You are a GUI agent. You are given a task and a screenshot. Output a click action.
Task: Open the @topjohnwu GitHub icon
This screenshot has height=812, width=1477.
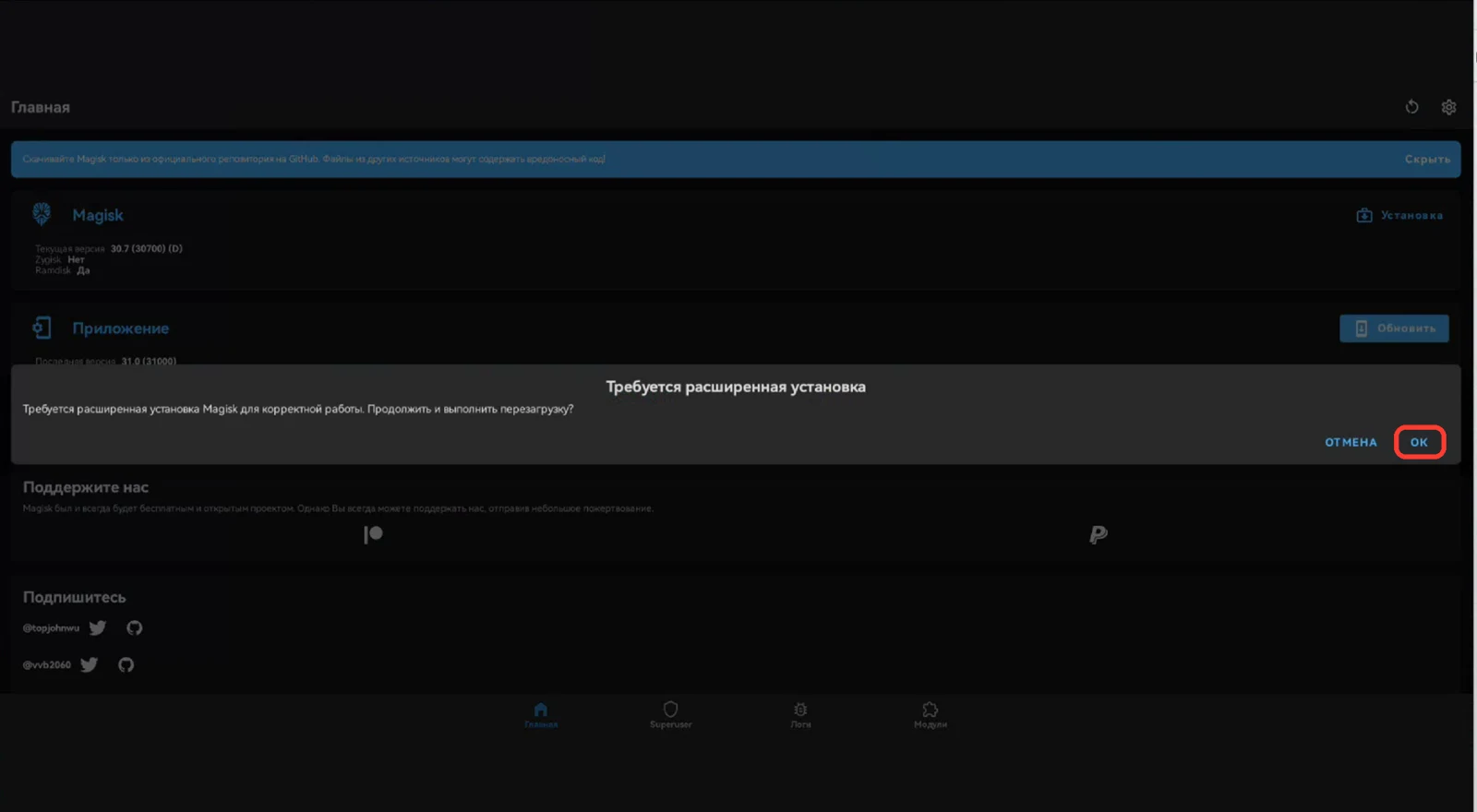(x=135, y=627)
